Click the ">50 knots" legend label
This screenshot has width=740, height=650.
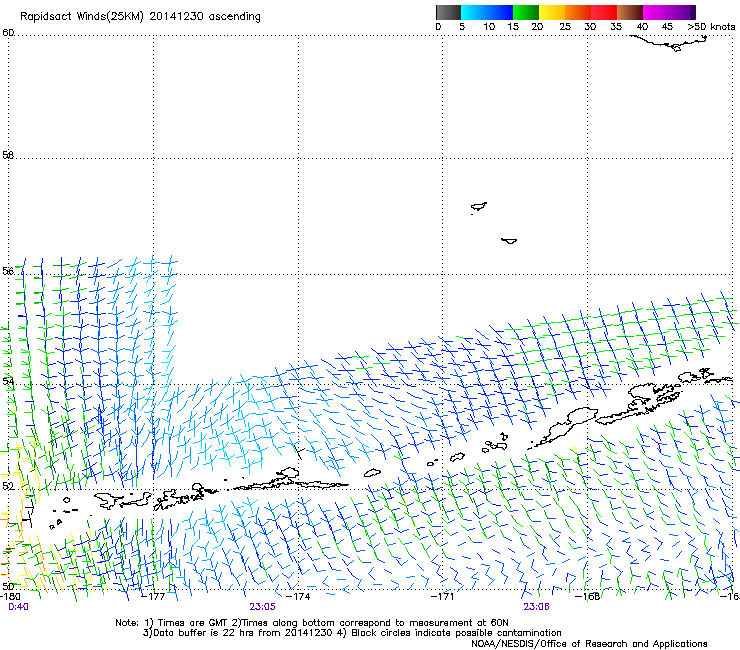(x=711, y=27)
